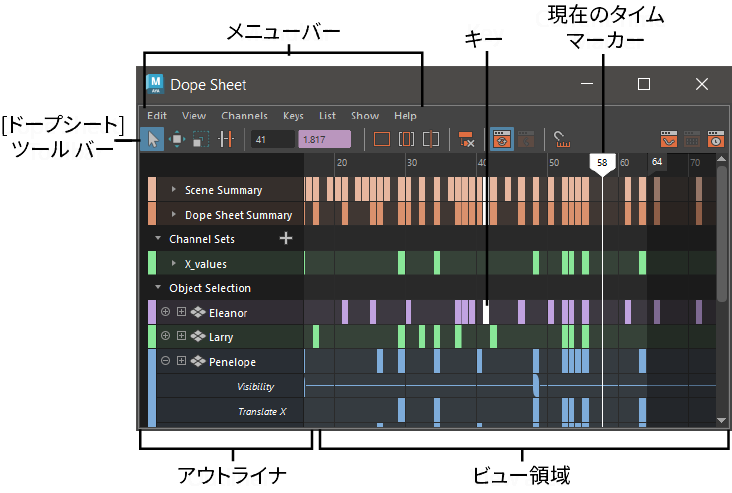732x493 pixels.
Task: Expand Eleanor's circle plus toggle
Action: pos(165,312)
